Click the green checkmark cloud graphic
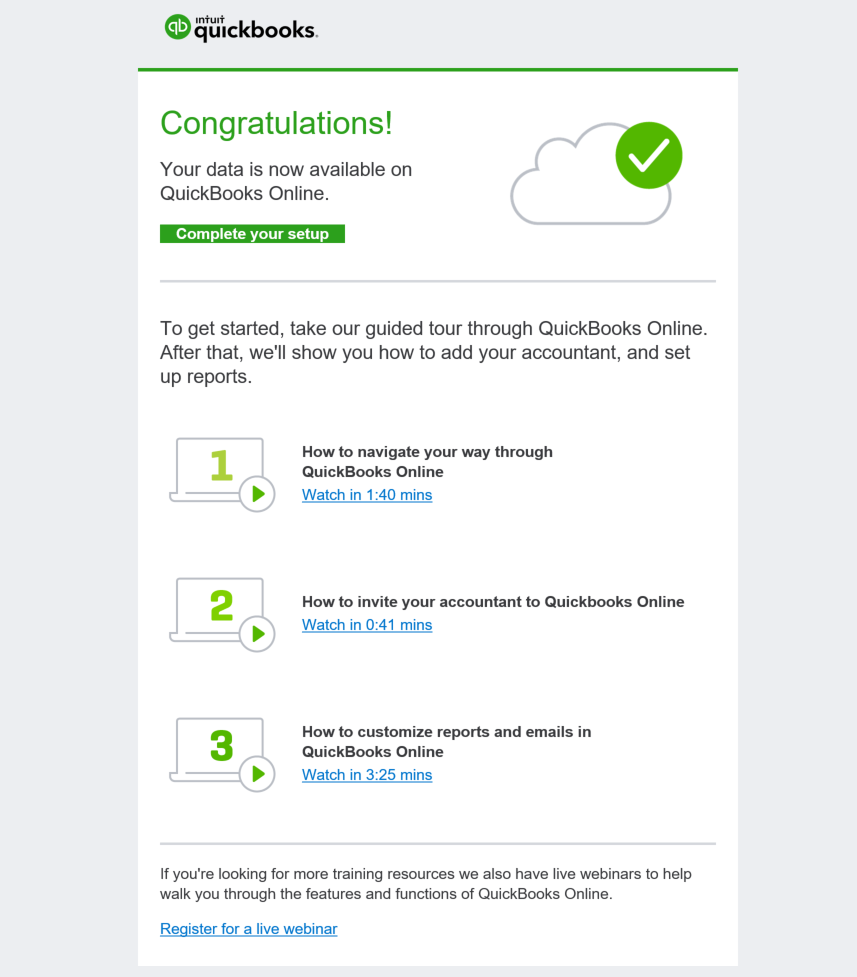Screen dimensions: 857x977 (x=648, y=155)
